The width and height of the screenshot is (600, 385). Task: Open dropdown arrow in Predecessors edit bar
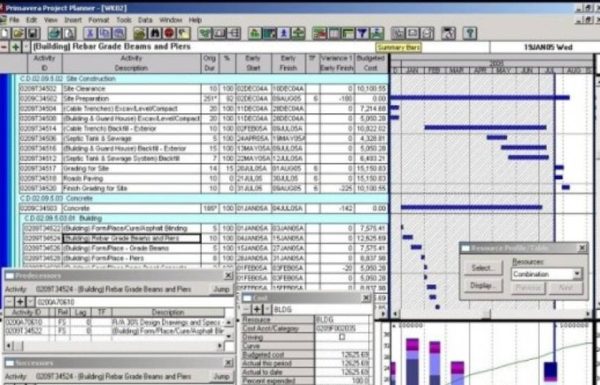(x=30, y=302)
